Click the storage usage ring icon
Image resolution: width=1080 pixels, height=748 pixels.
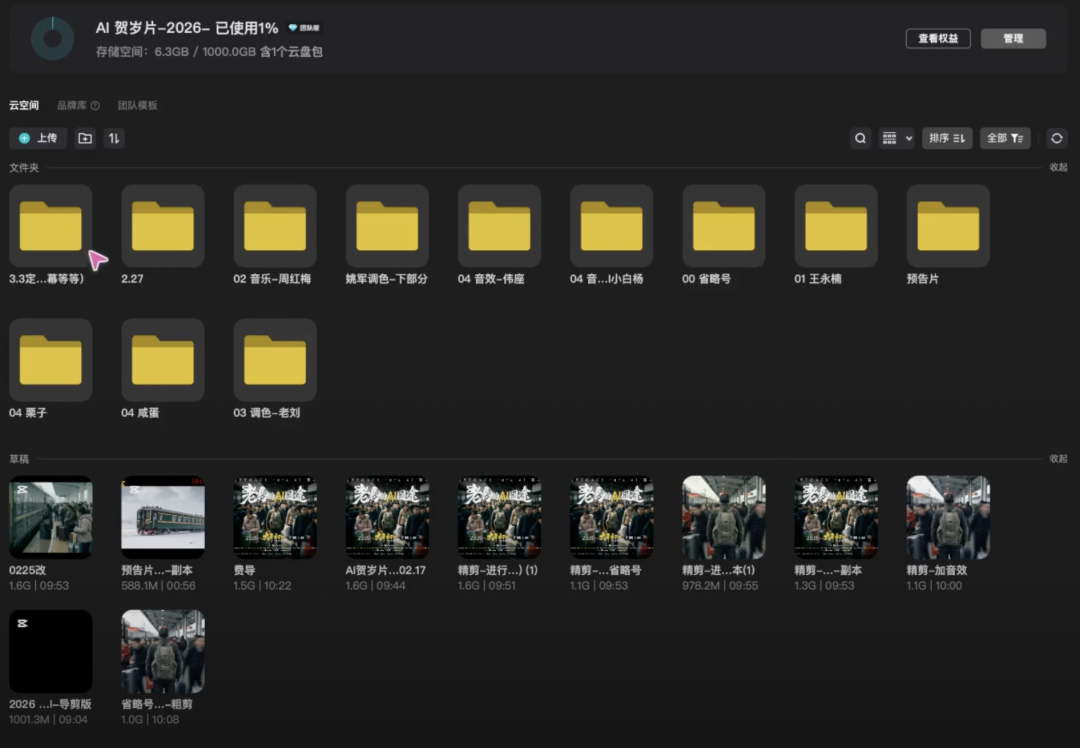pos(52,38)
